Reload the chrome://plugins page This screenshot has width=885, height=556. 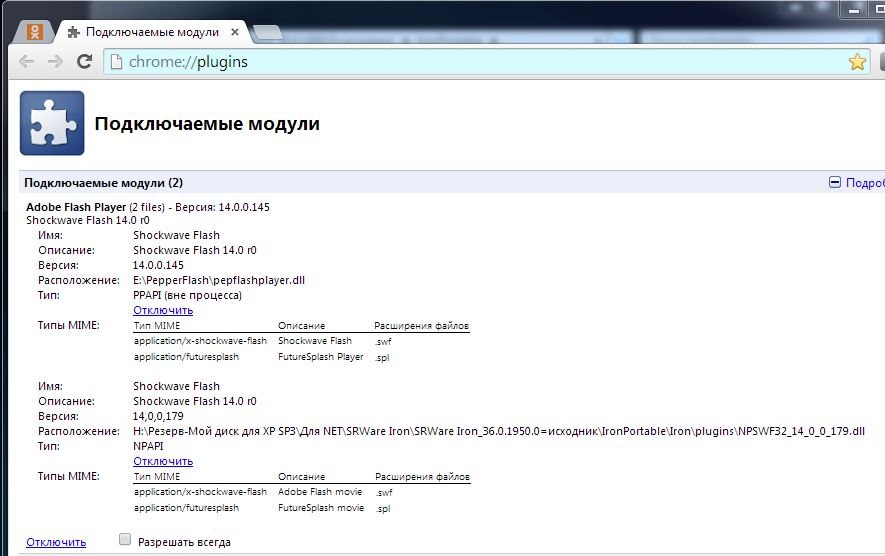[85, 62]
